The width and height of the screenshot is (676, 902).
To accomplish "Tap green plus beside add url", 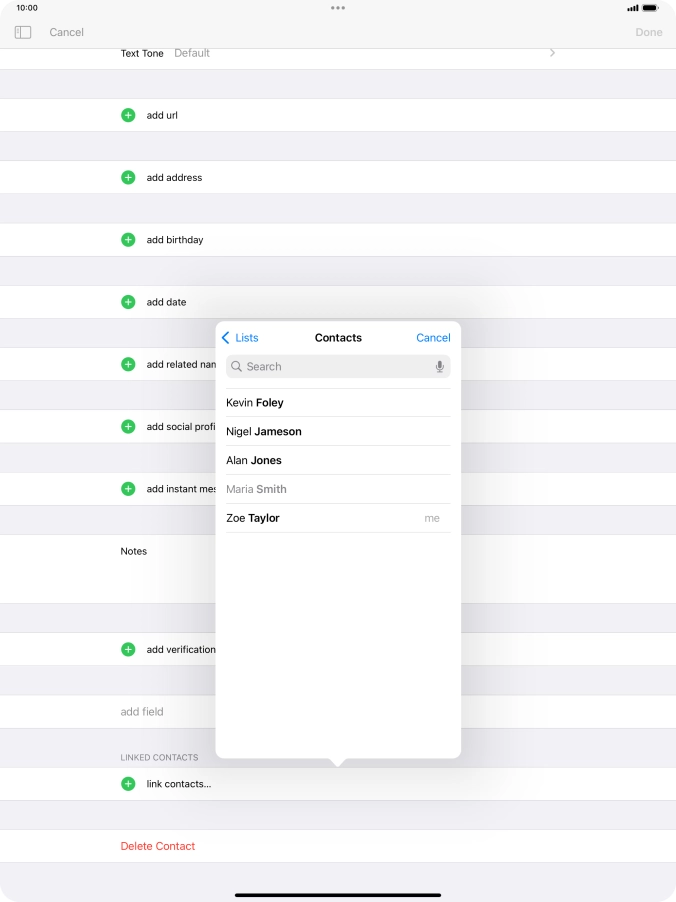I will [x=128, y=115].
